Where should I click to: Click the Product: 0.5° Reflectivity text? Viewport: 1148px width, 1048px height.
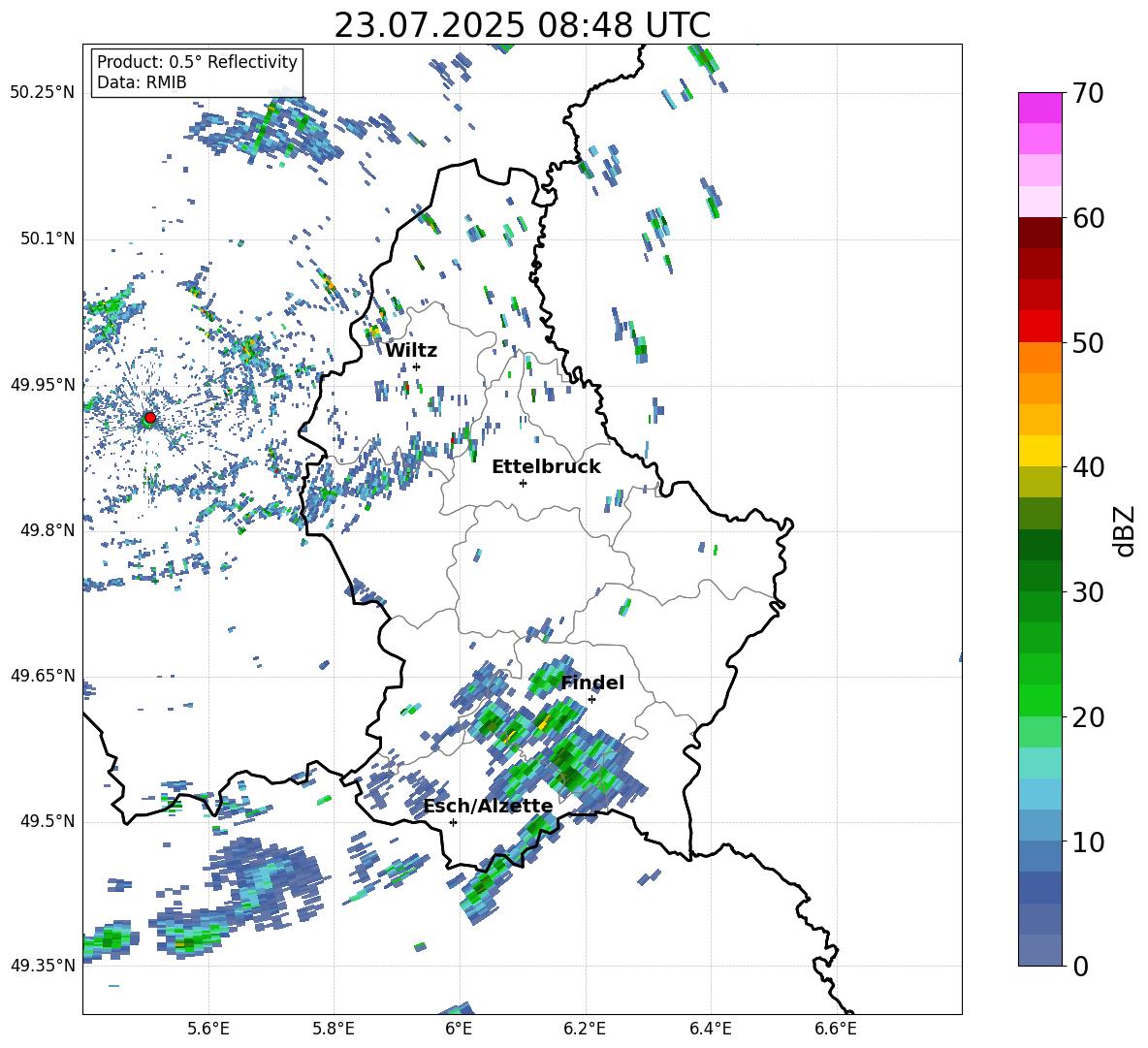[197, 62]
